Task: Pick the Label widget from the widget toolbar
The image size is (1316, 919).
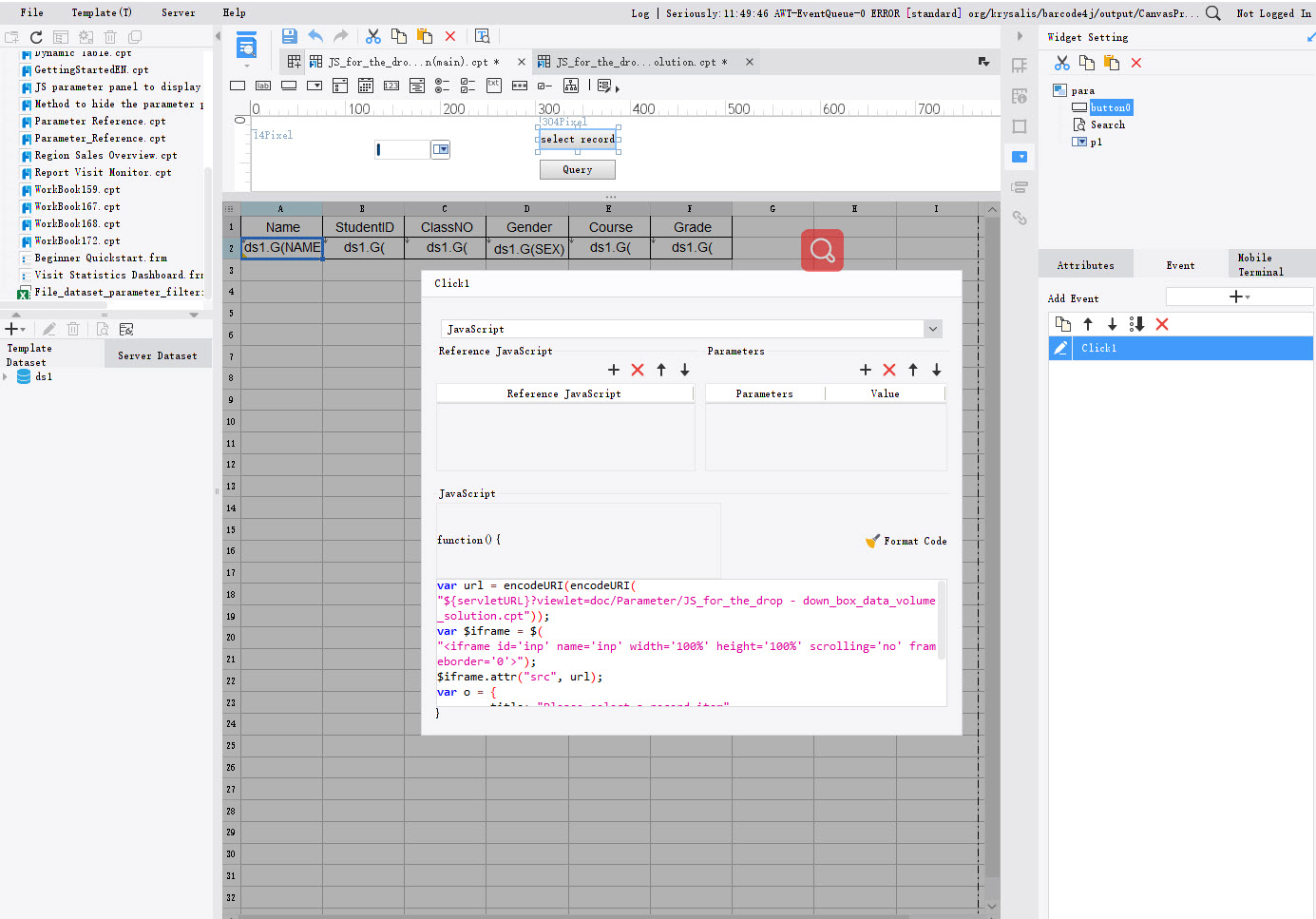Action: coord(263,86)
